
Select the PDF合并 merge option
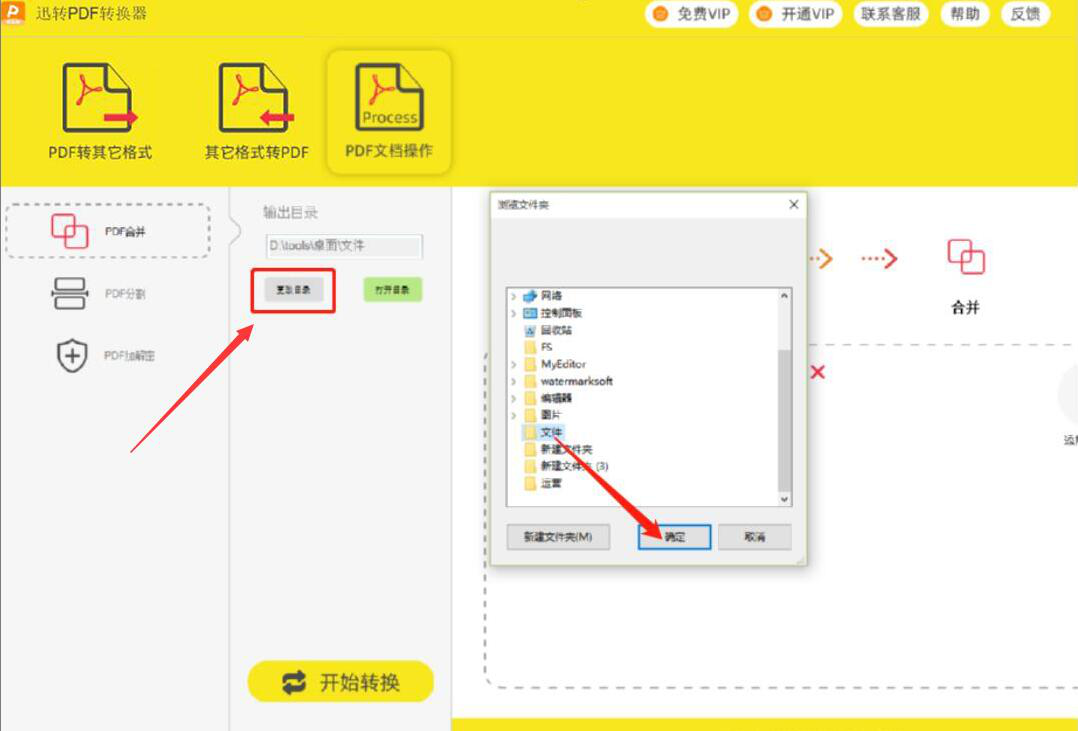[x=108, y=231]
